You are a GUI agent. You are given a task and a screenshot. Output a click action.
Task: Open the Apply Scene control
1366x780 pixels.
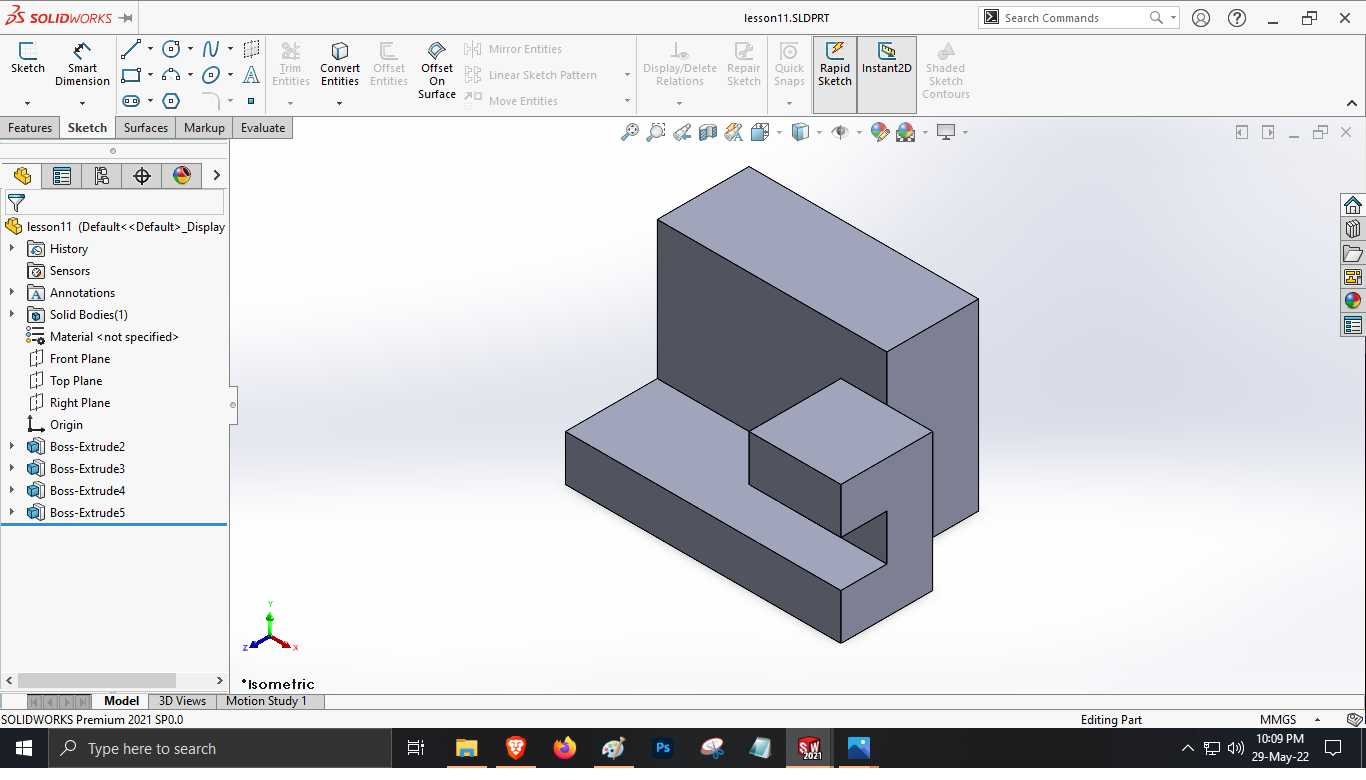click(x=906, y=132)
